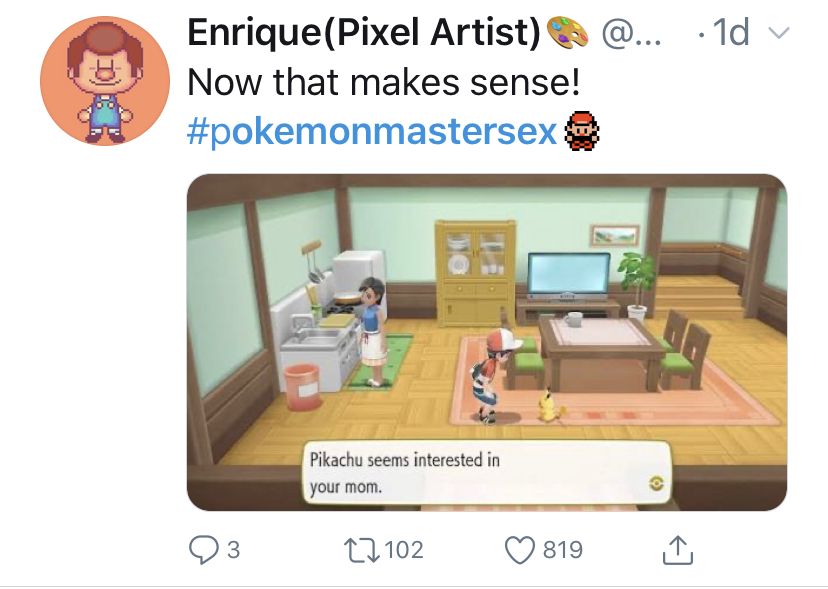
Task: Click the Pokeball indicator in the dialogue box
Action: [656, 483]
